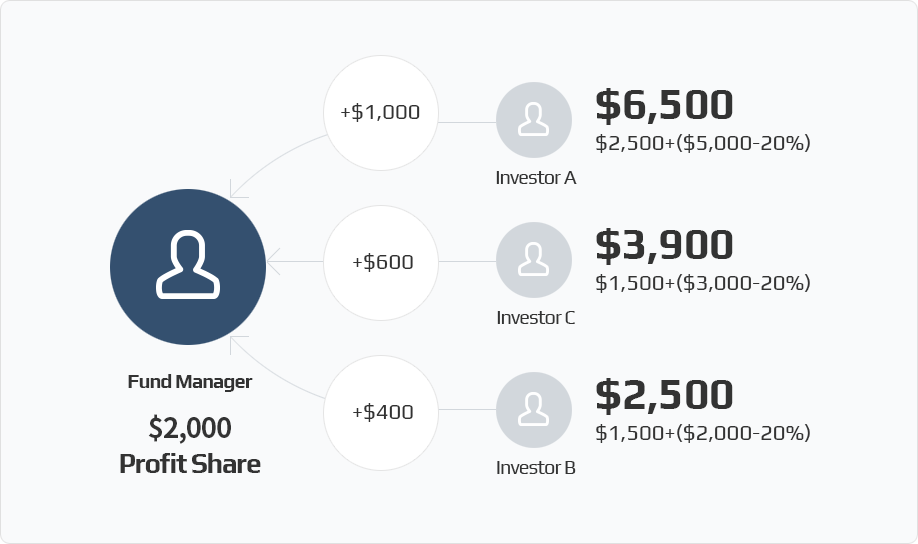Click the formula $1,500+($3,000-20%)
The height and width of the screenshot is (544, 918).
pos(703,283)
